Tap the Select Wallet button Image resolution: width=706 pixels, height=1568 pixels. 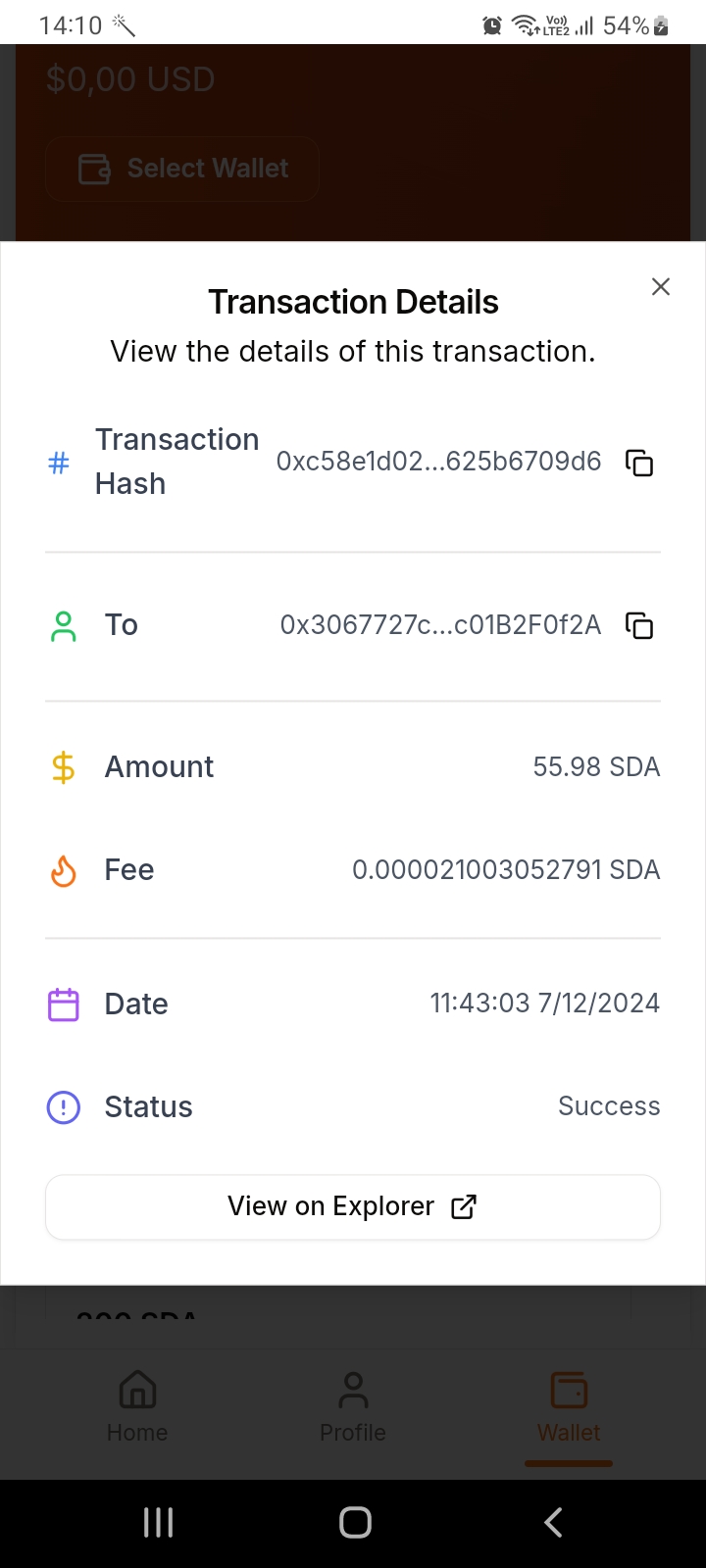point(182,169)
